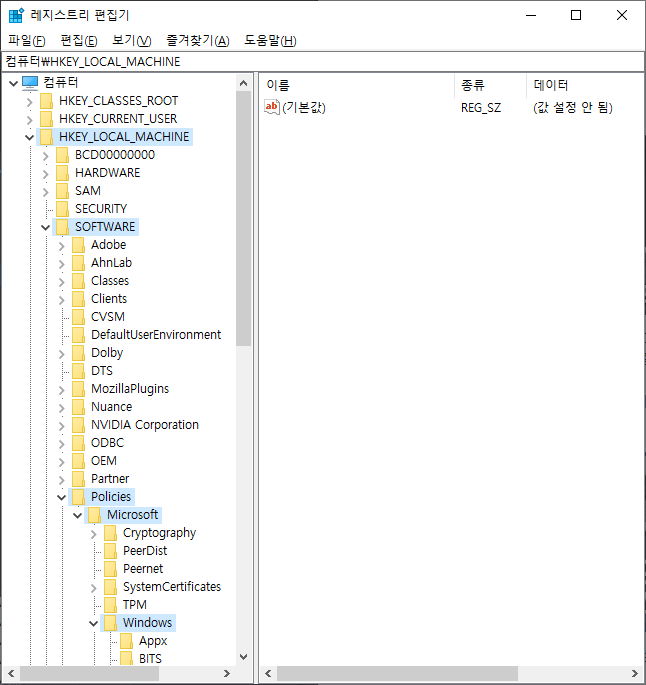Click the AhnLab folder icon
Screen dimensions: 646x685
[78, 263]
